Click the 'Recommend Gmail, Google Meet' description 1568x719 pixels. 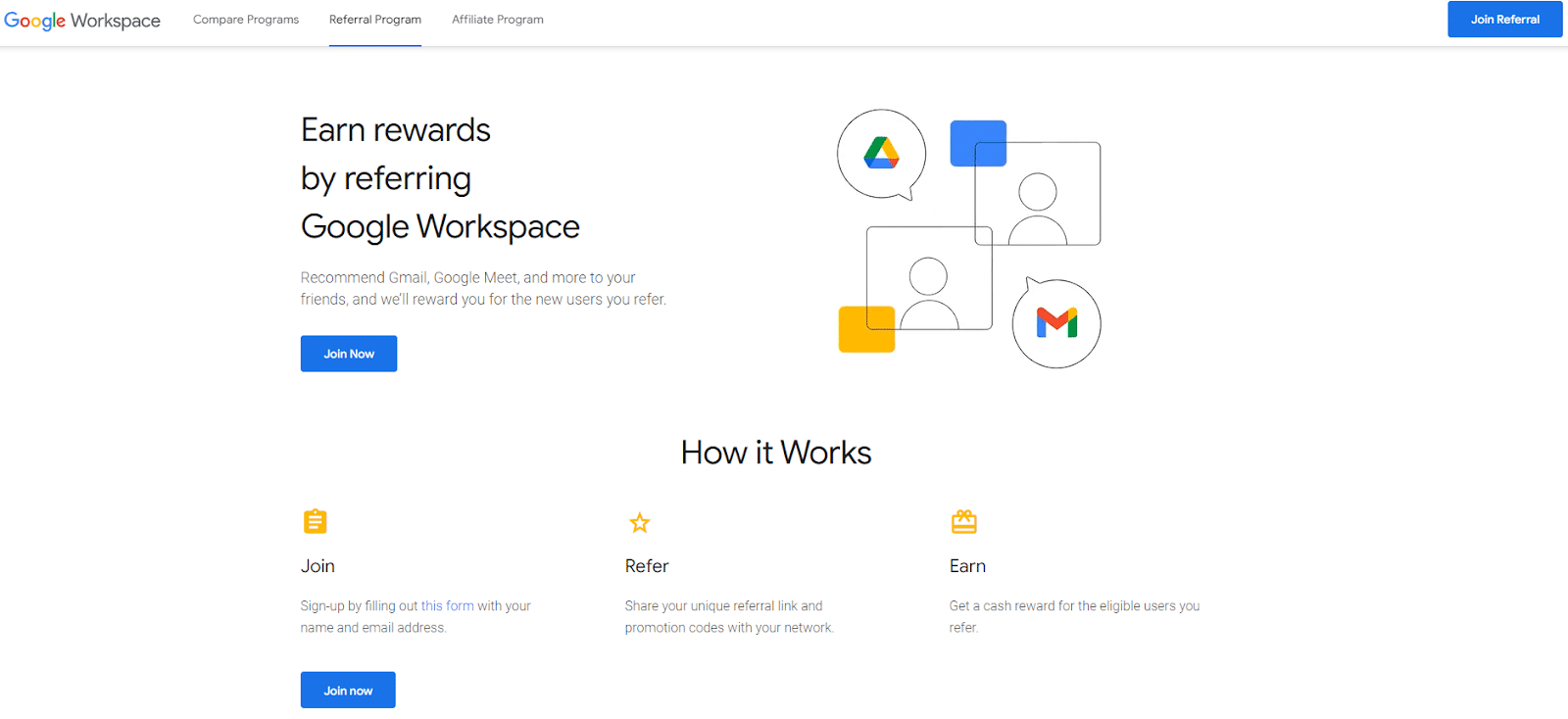(483, 288)
